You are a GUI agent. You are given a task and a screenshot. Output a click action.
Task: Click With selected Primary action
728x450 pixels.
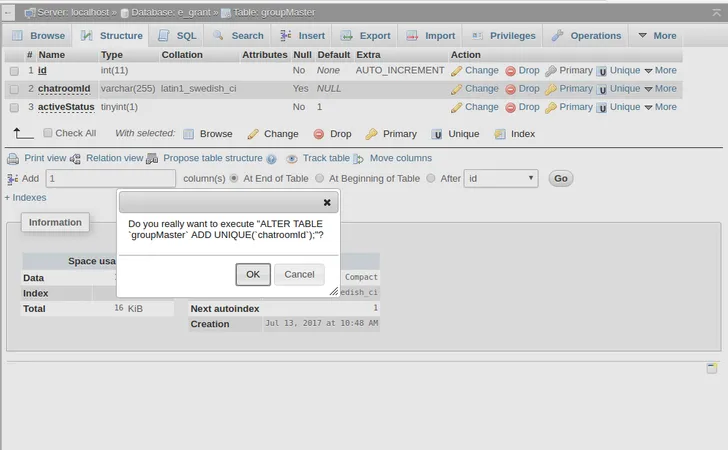391,134
